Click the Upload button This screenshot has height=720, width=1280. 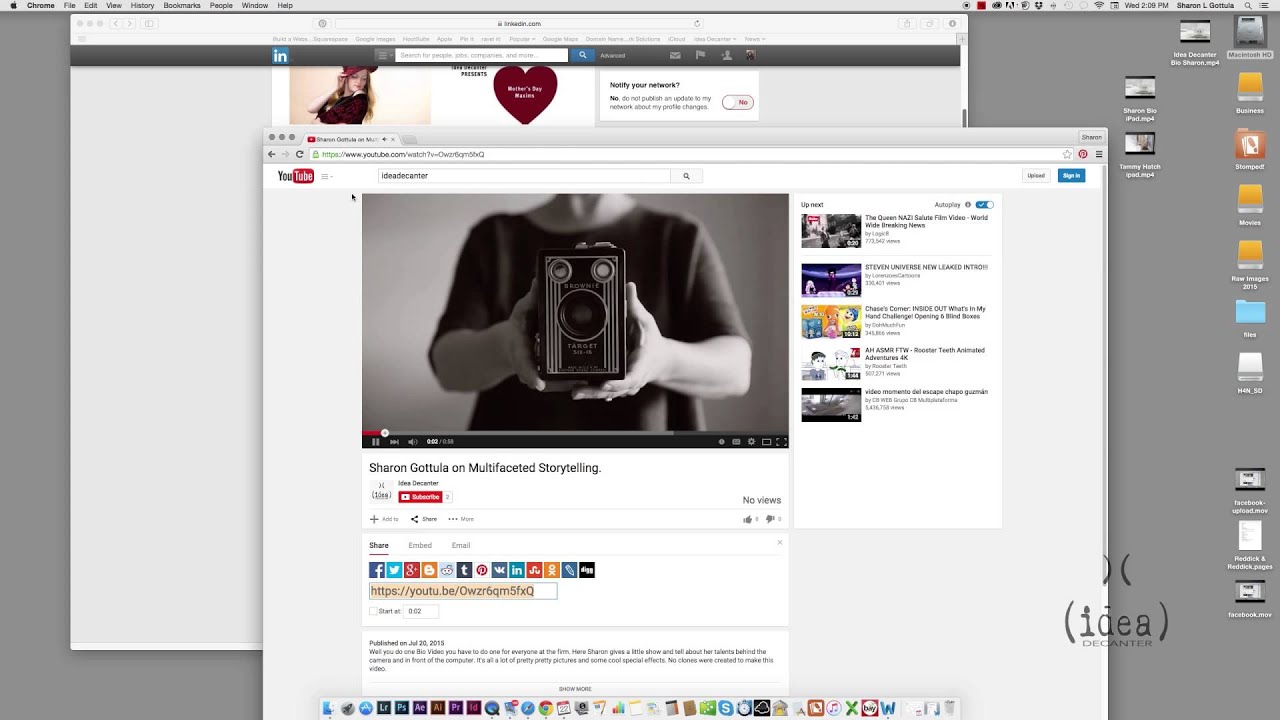tap(1036, 176)
